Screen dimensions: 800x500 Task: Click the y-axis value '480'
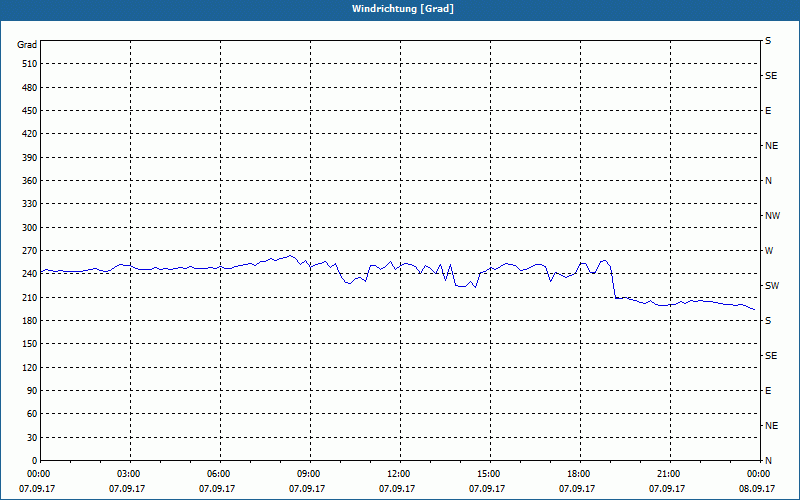tap(30, 87)
